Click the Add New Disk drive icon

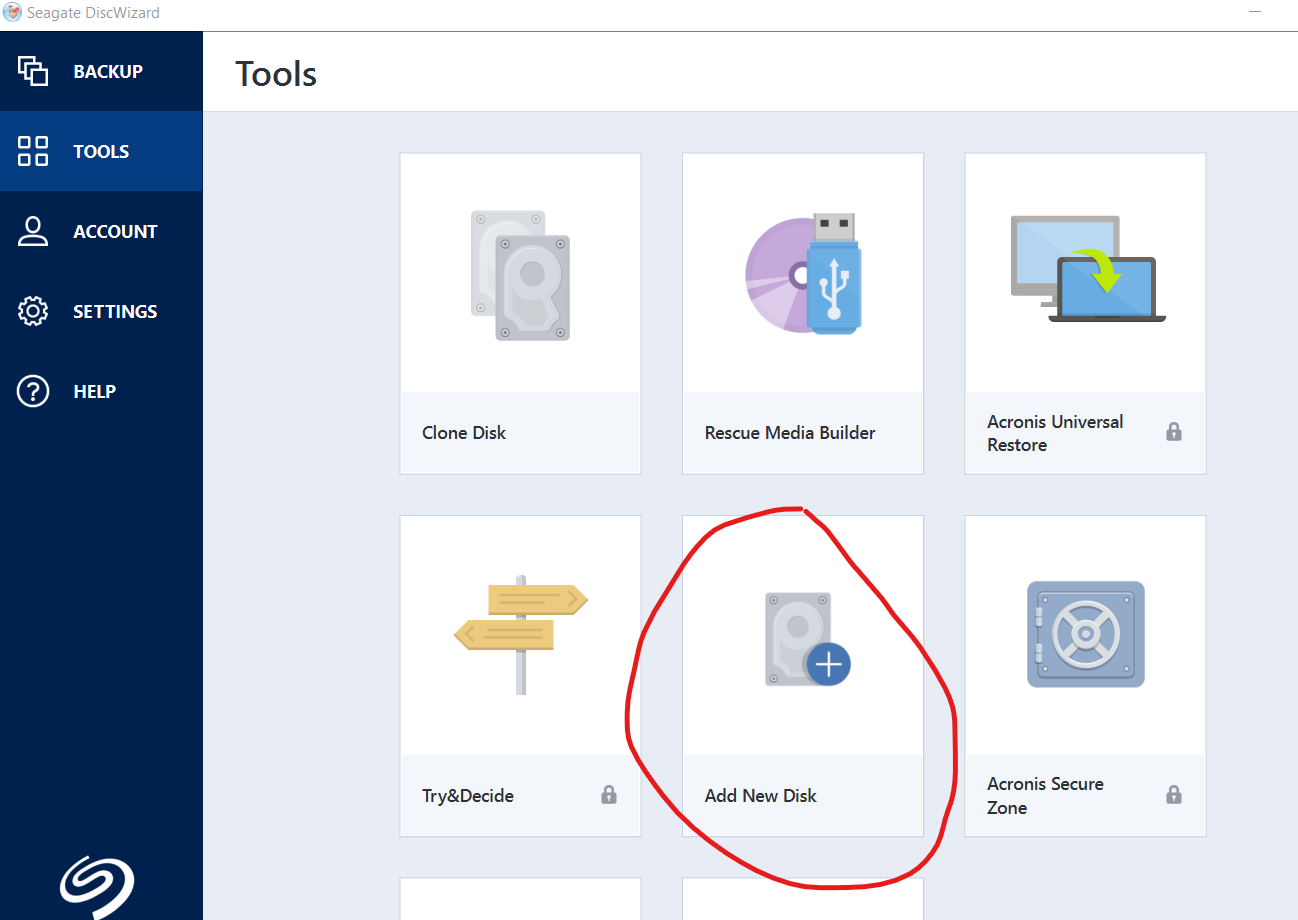(x=807, y=638)
